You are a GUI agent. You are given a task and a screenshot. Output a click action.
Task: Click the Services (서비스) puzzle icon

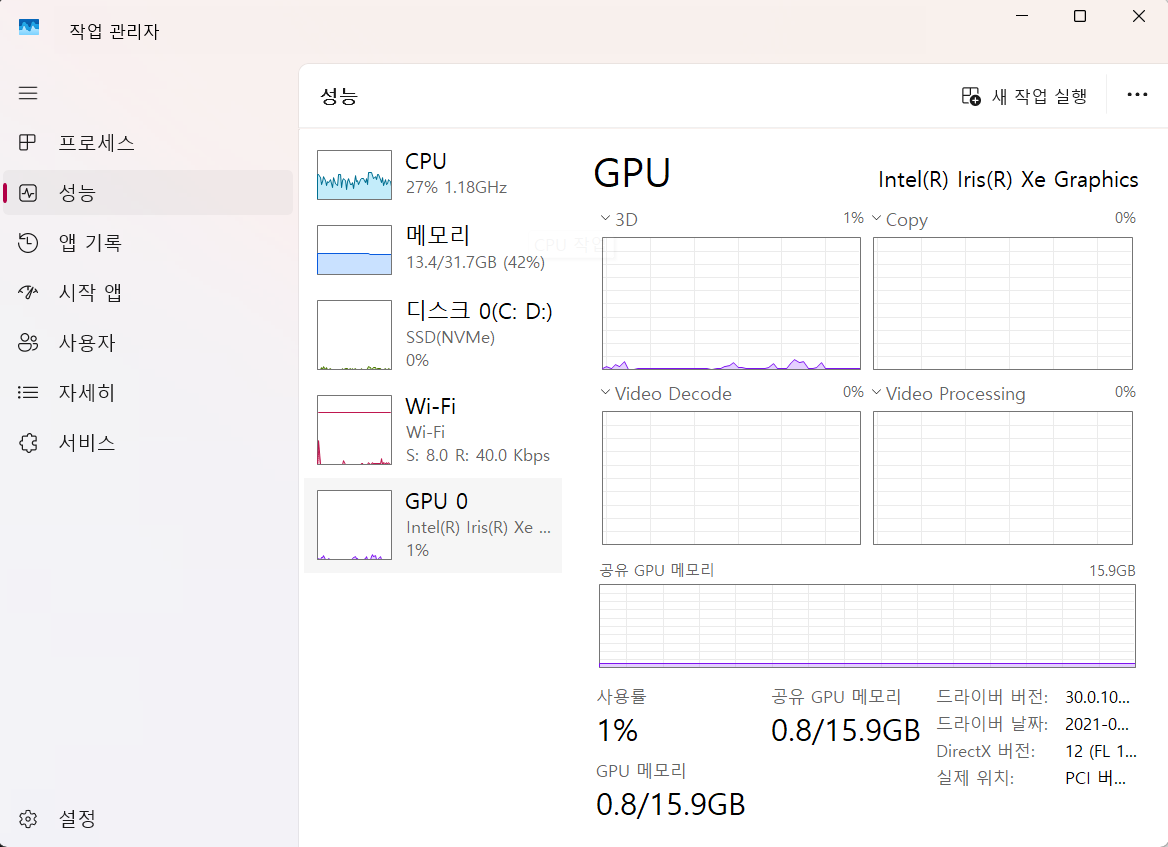pos(28,442)
